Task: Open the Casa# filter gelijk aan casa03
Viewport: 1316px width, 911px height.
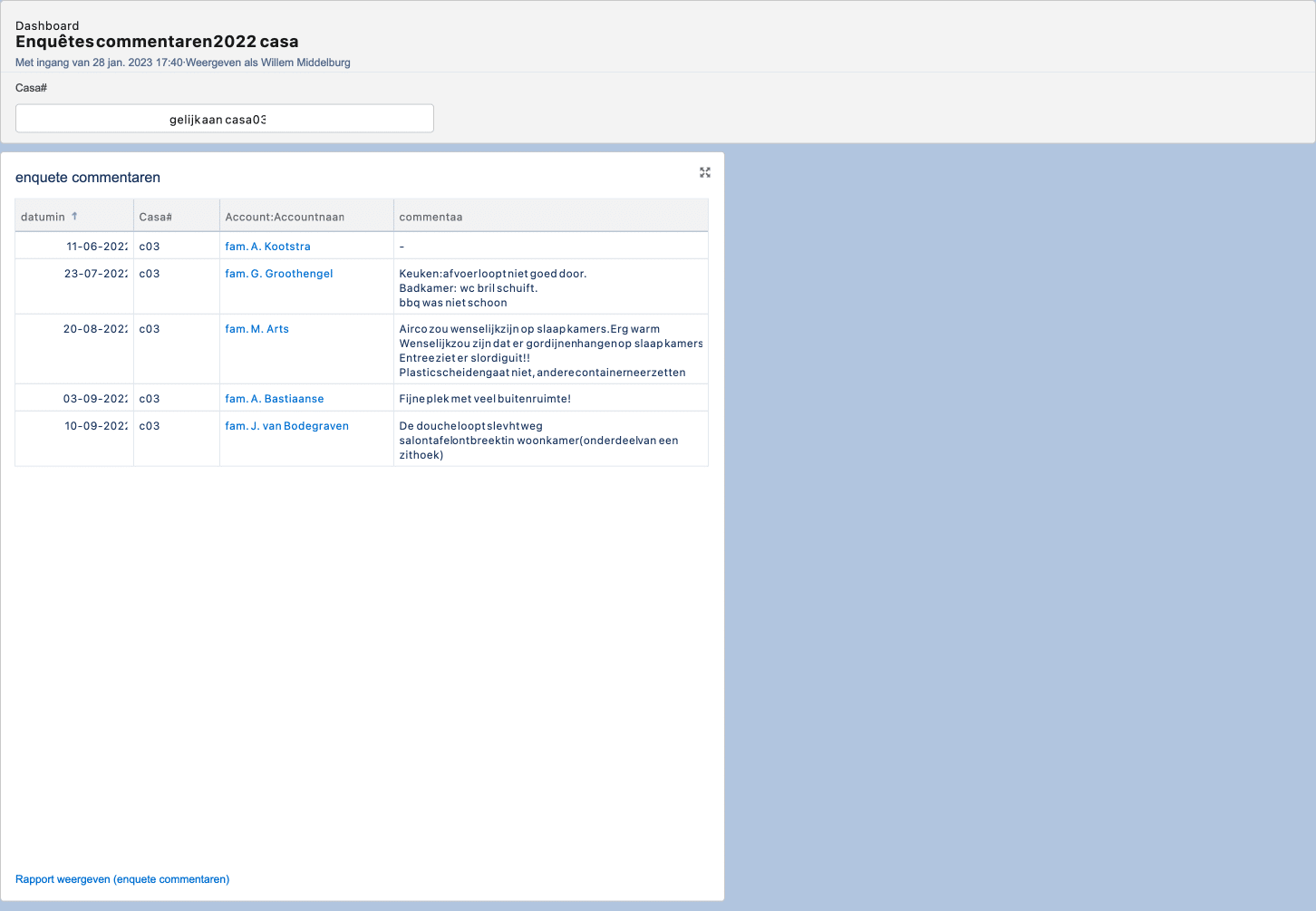Action: point(225,119)
